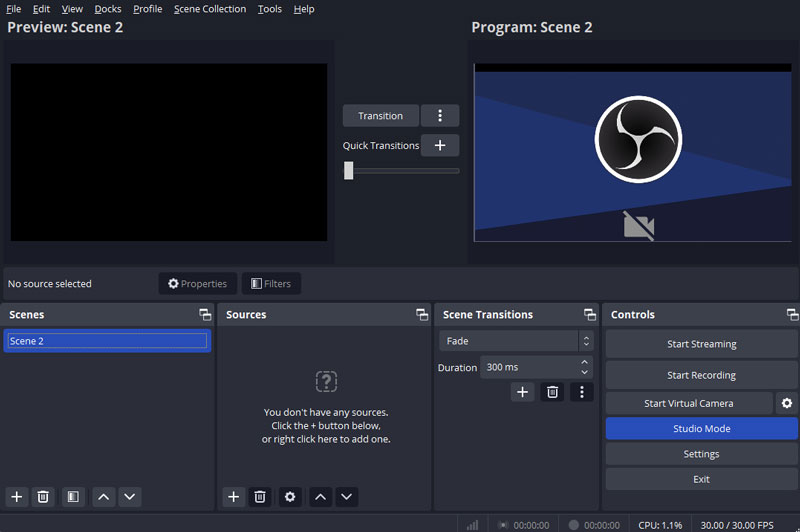The height and width of the screenshot is (532, 800).
Task: Click the question mark sources placeholder icon
Action: [x=327, y=381]
